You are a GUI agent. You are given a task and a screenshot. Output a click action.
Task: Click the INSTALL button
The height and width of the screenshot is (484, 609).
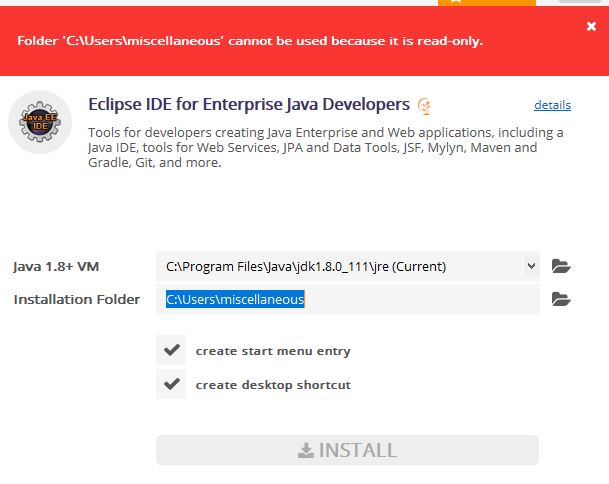347,450
